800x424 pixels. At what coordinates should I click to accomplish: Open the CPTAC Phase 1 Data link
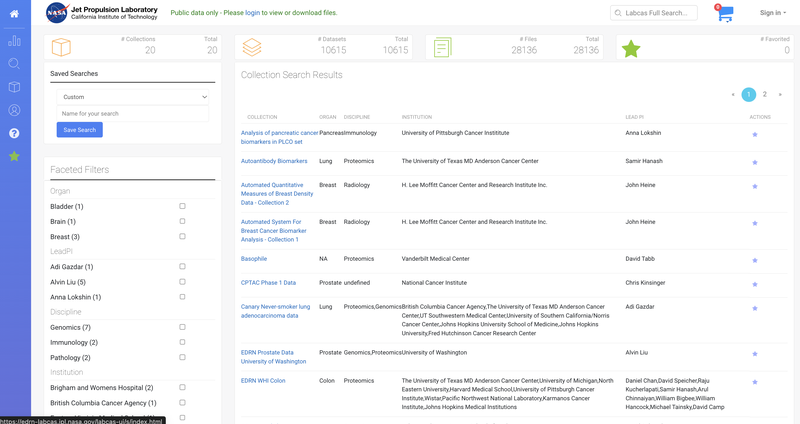268,283
